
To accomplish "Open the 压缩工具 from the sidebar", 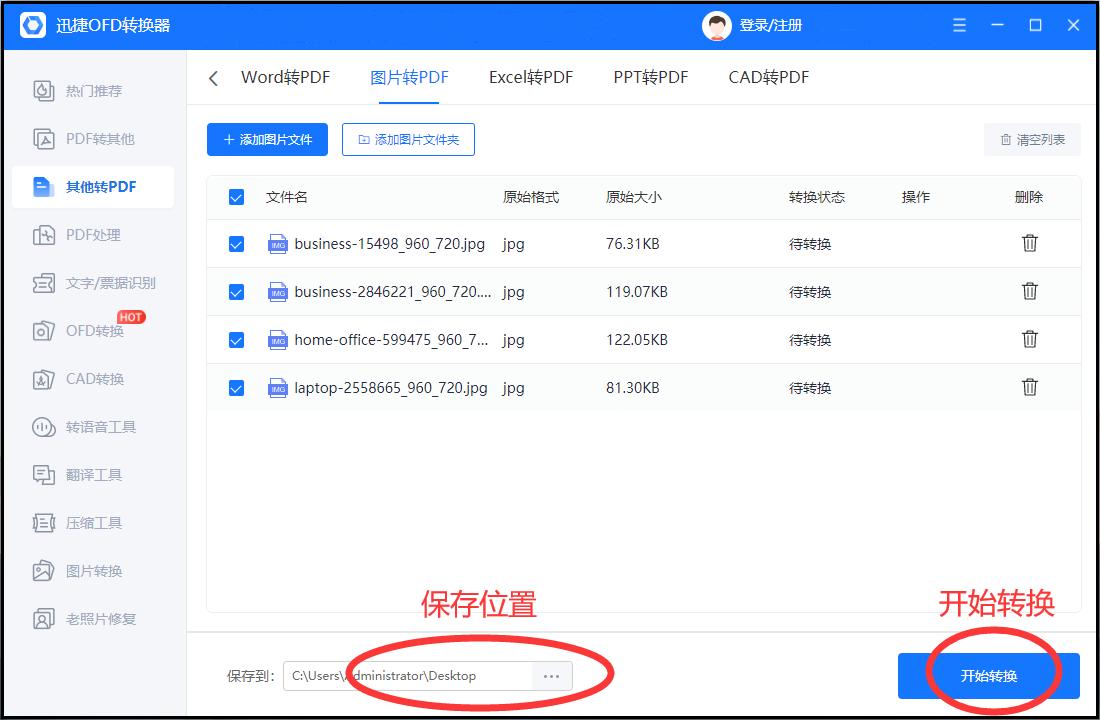I will [95, 522].
